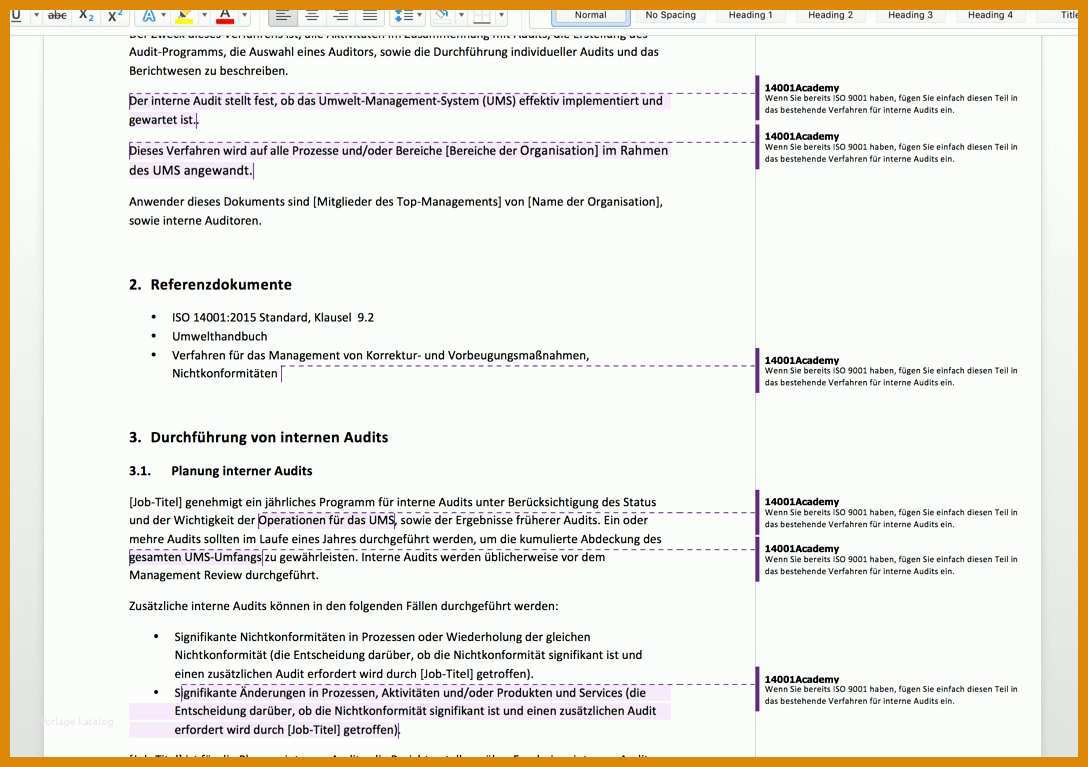
Task: Click commented phrase 'Operationen für das UMS'
Action: point(326,520)
